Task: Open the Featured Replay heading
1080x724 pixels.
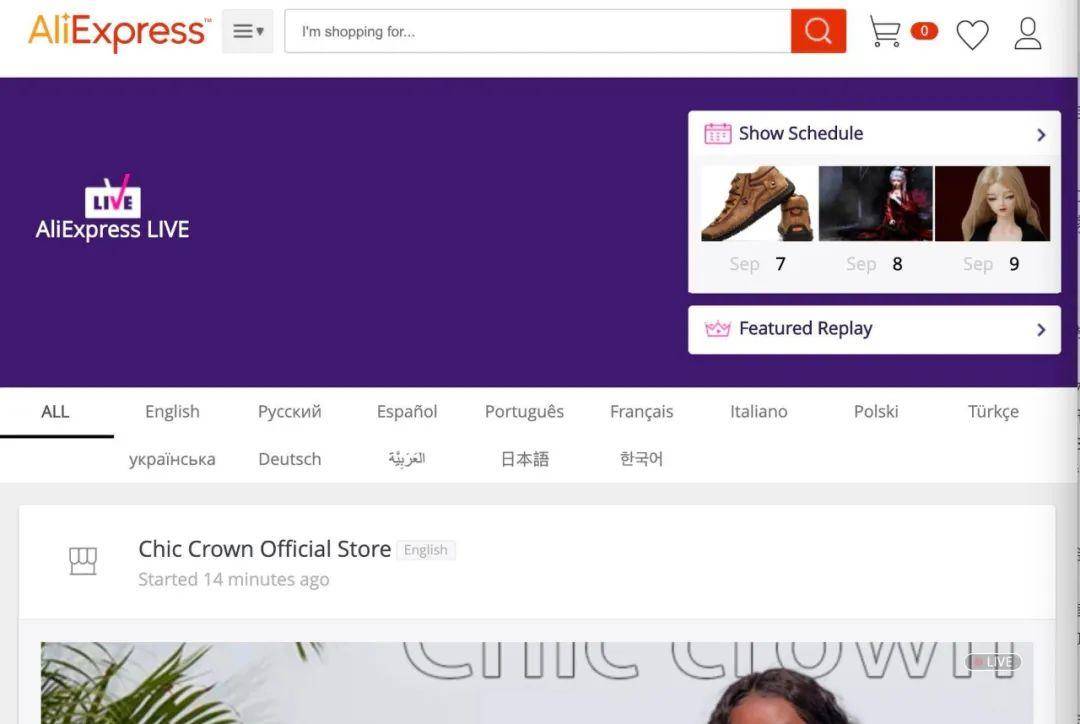Action: [x=805, y=329]
